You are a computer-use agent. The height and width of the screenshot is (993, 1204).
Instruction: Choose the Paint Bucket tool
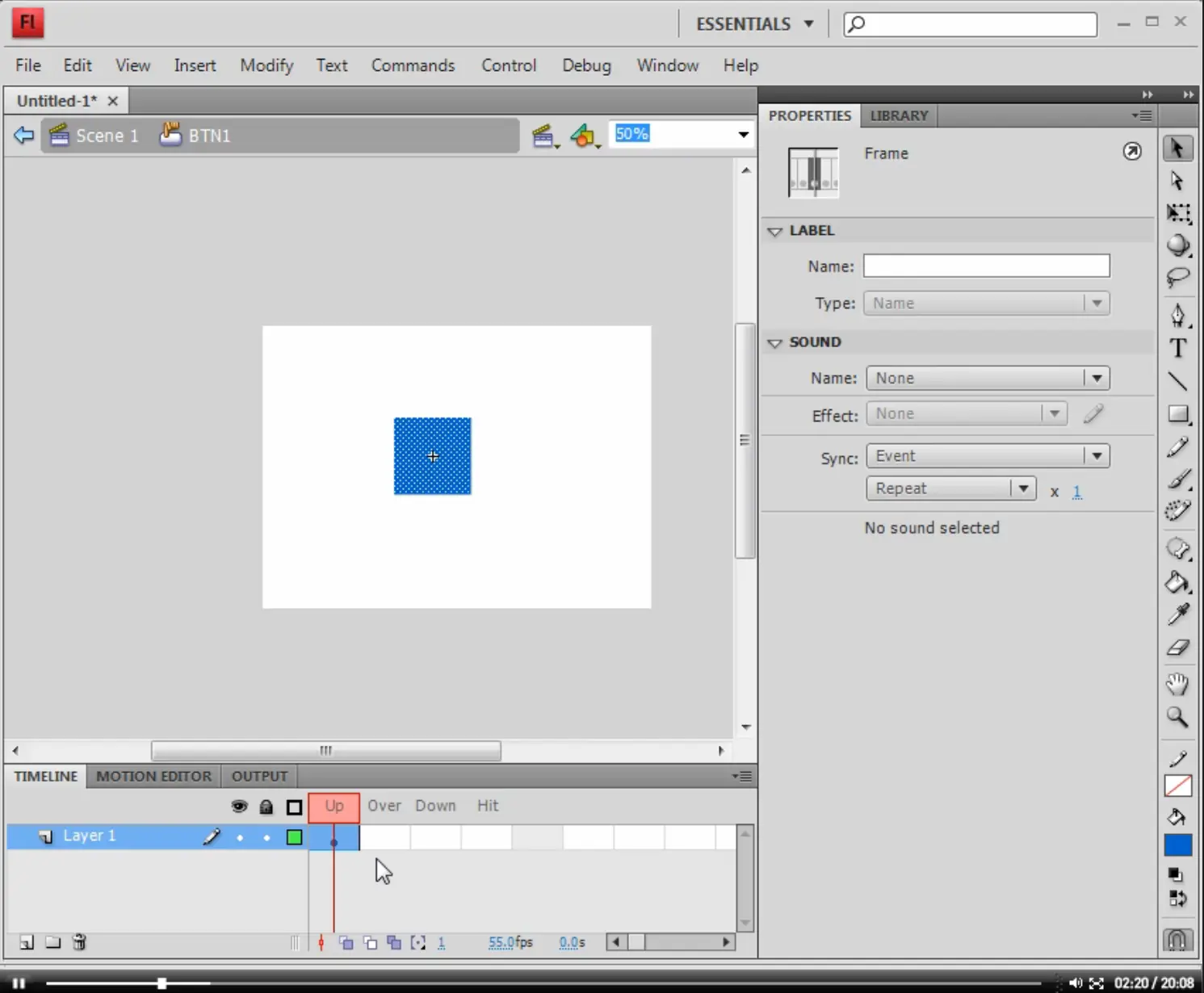point(1177,583)
